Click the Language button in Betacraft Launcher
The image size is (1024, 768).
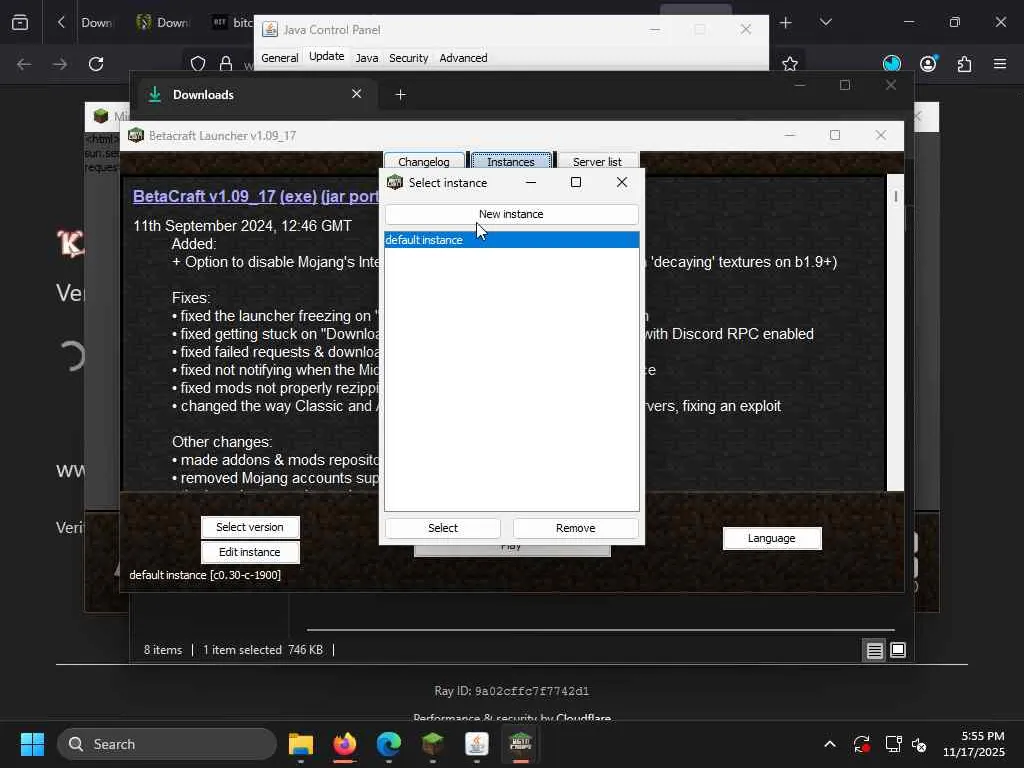(772, 538)
